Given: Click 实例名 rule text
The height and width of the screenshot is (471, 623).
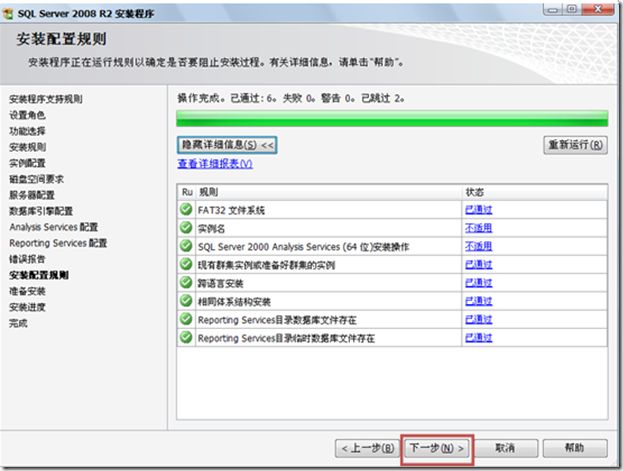Looking at the screenshot, I should pyautogui.click(x=211, y=228).
